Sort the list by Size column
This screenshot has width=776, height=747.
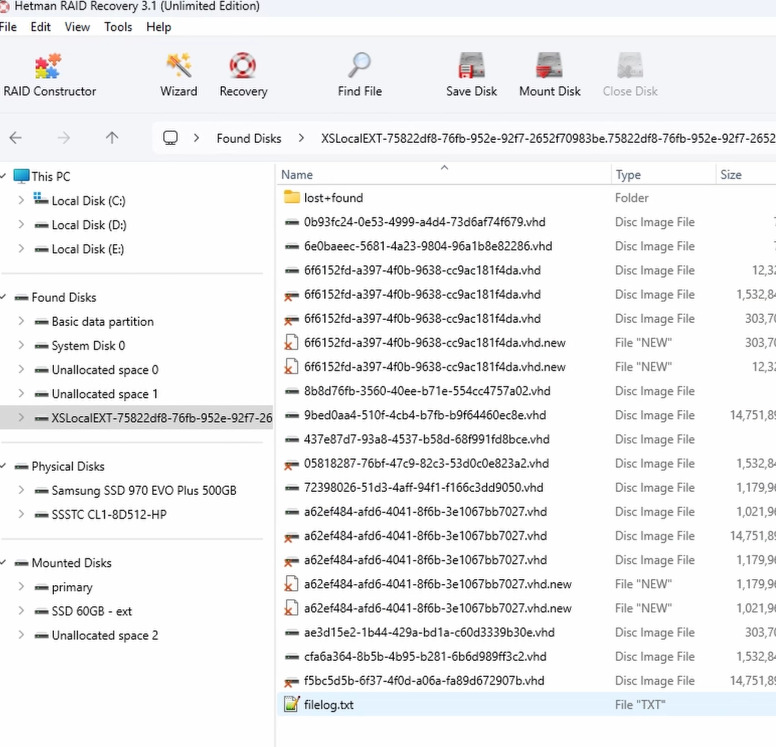tap(746, 174)
